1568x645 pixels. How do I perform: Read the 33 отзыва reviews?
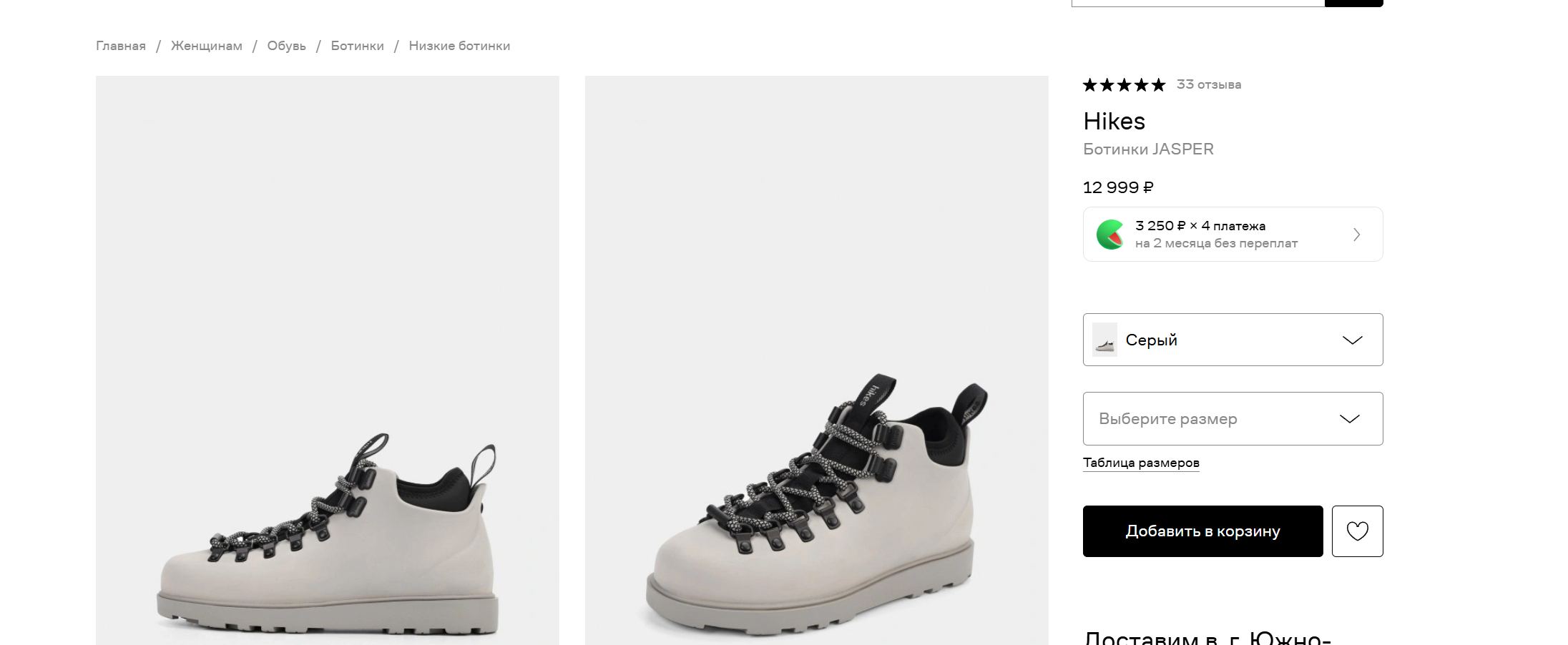click(1208, 84)
